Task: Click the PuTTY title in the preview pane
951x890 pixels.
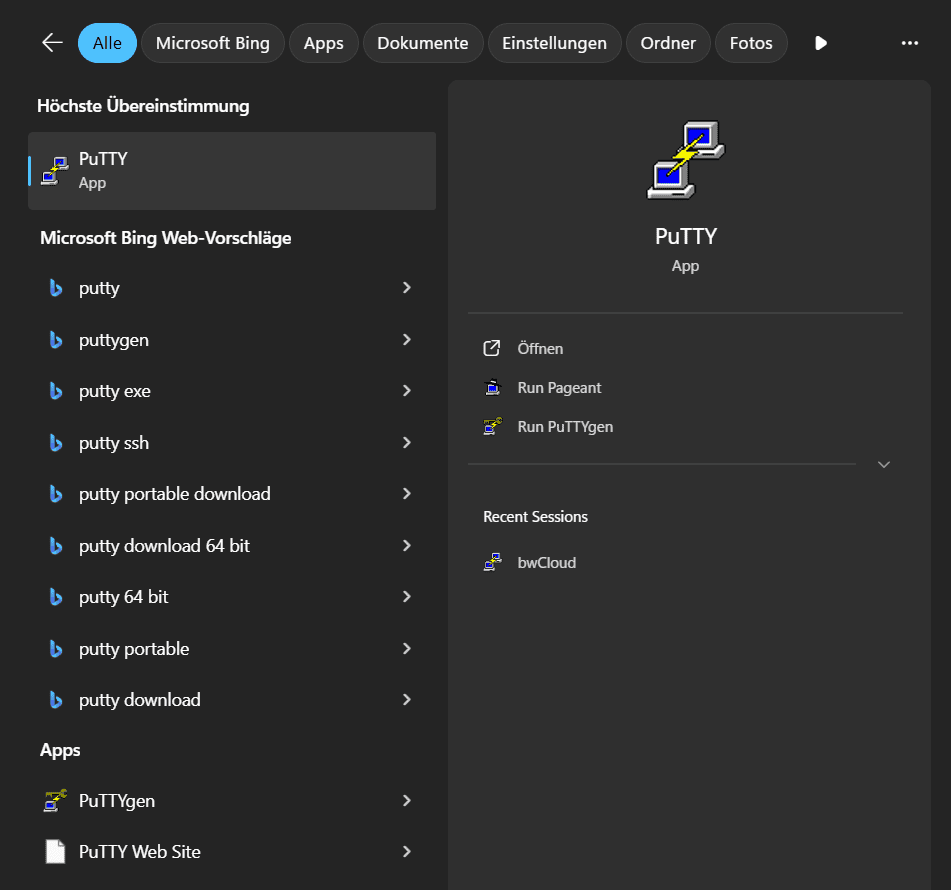Action: click(x=686, y=236)
